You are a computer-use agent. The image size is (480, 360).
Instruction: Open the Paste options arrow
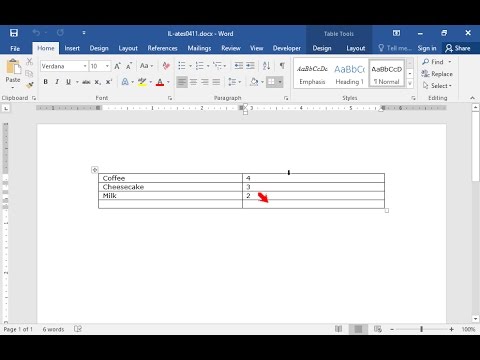(13, 88)
